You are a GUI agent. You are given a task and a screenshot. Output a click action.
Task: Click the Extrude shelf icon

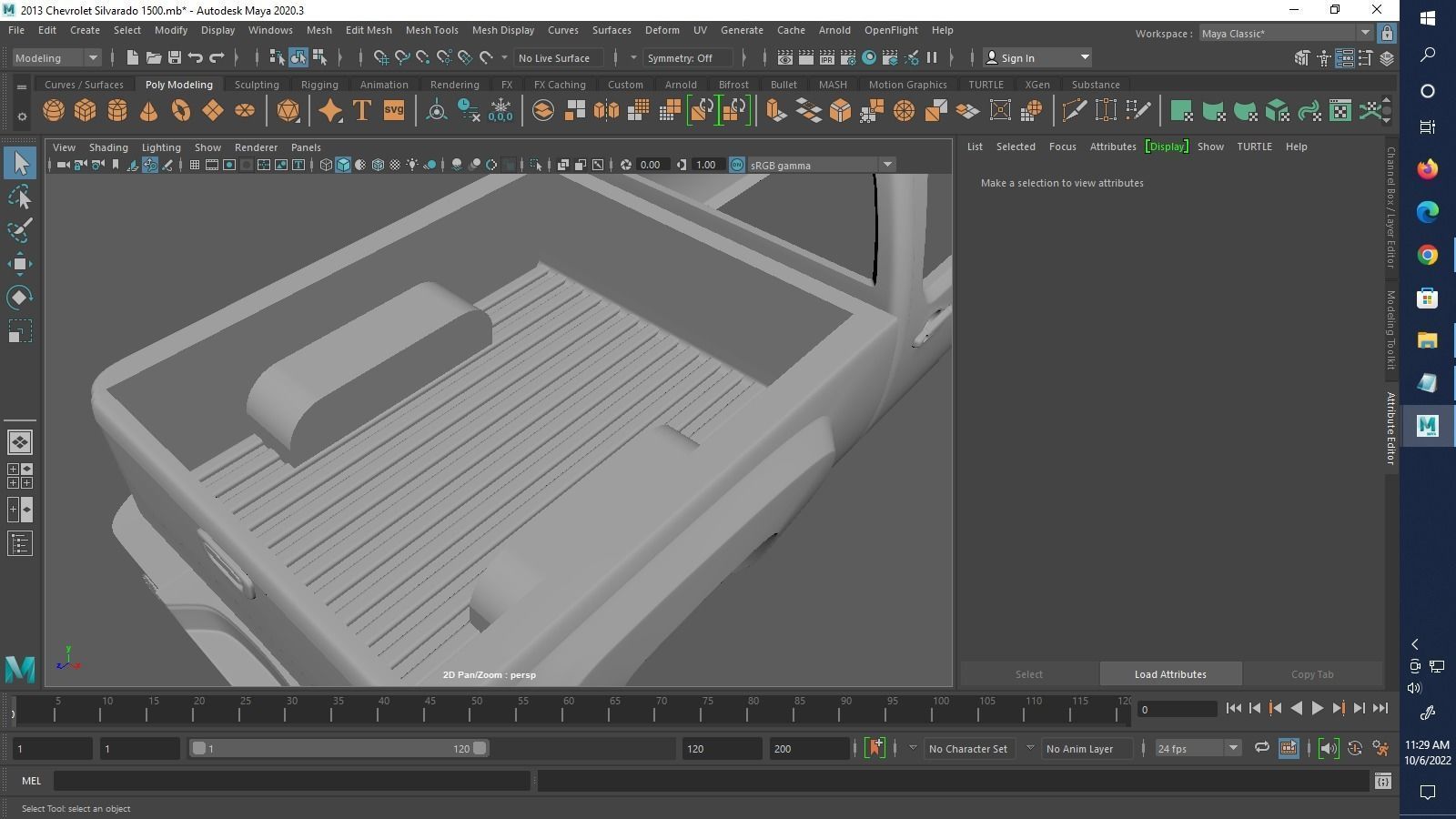775,111
